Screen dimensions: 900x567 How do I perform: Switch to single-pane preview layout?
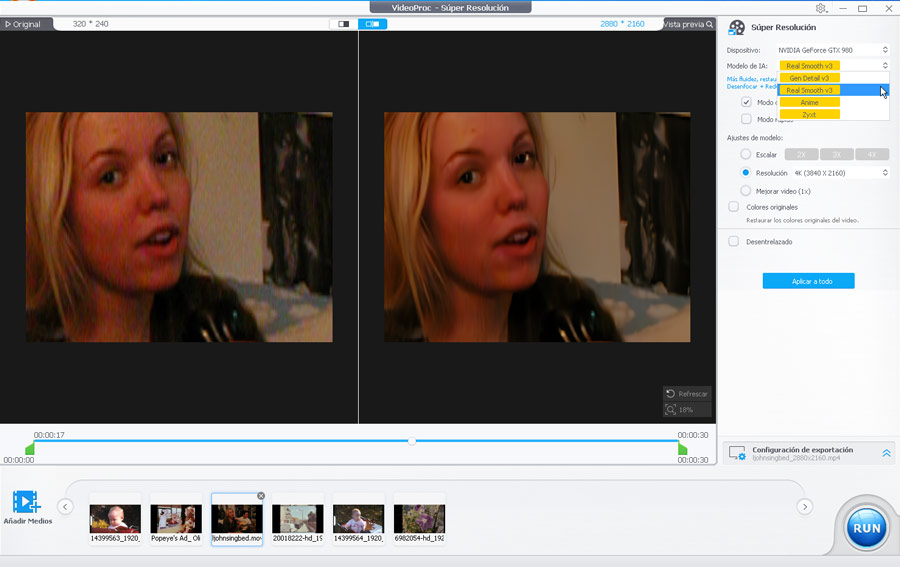[343, 24]
